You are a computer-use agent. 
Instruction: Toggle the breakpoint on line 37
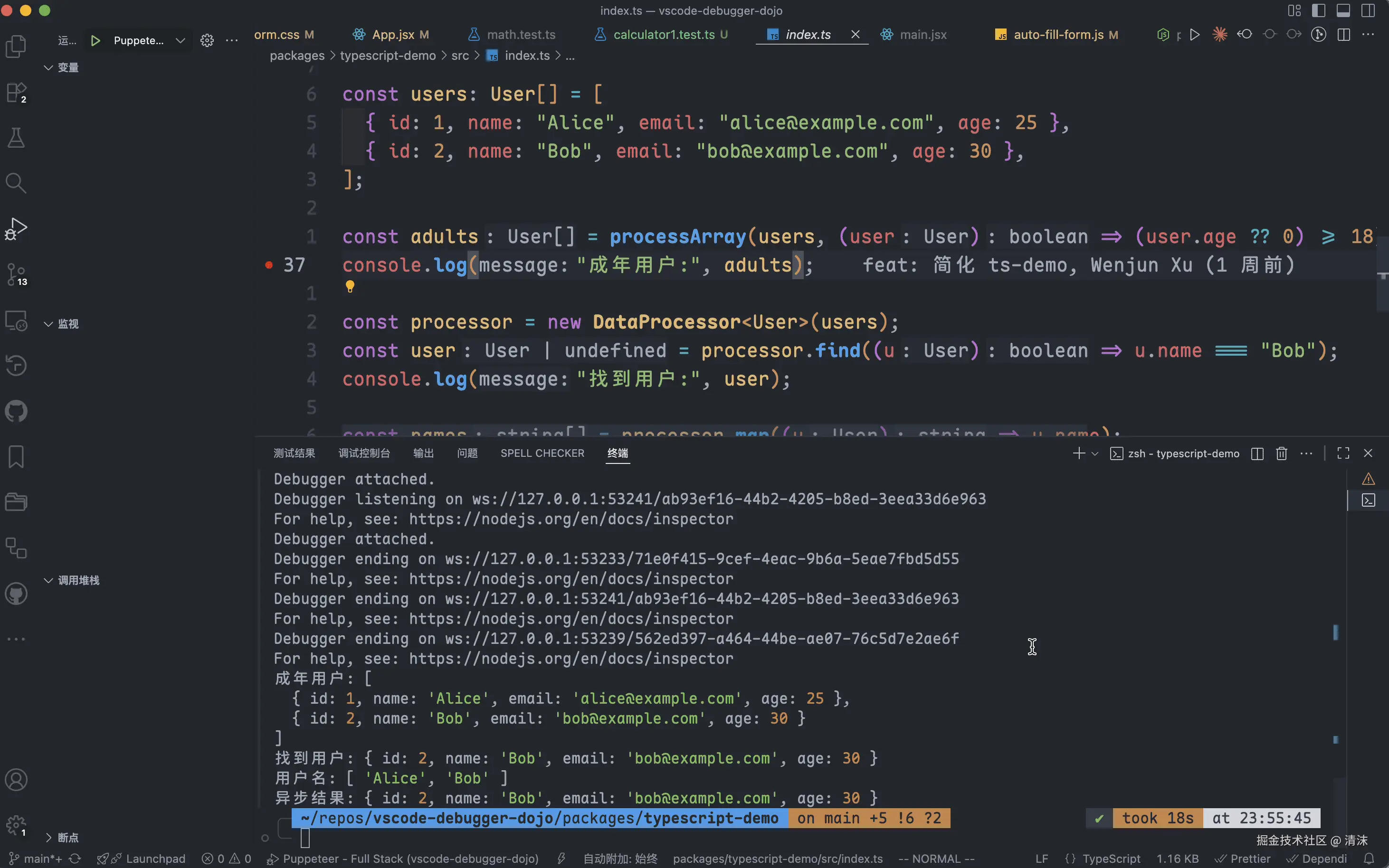click(269, 265)
